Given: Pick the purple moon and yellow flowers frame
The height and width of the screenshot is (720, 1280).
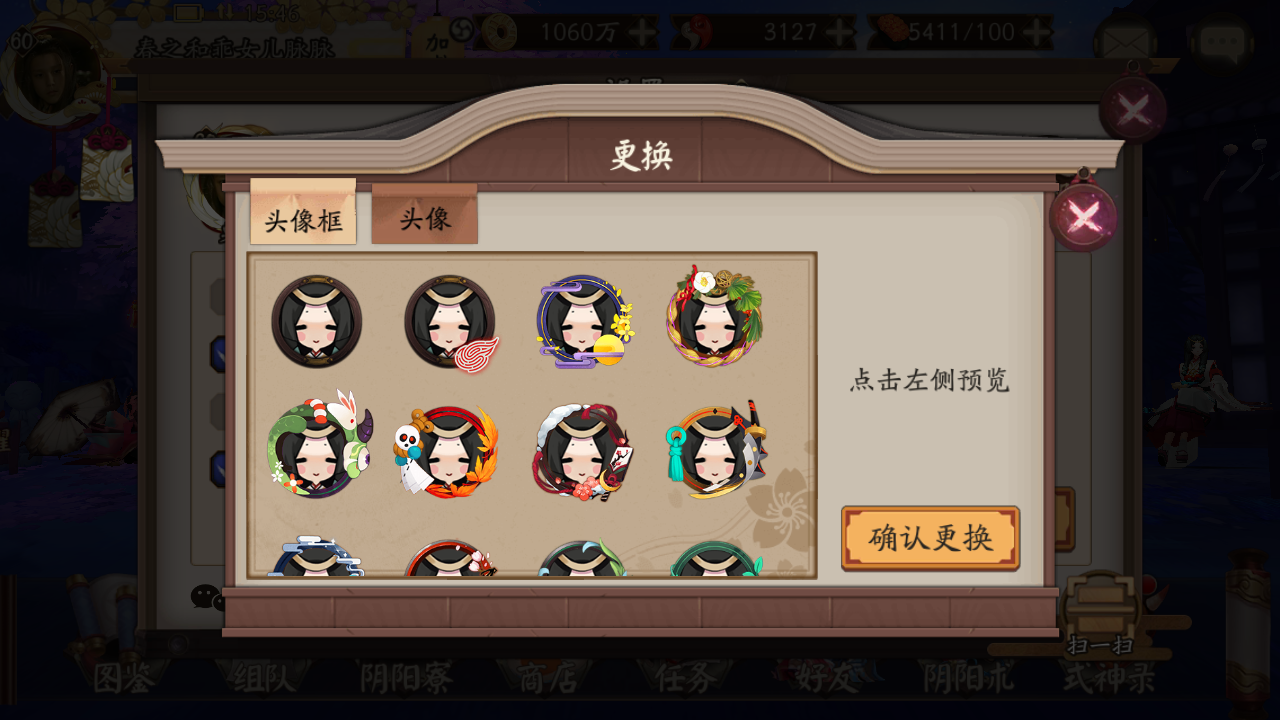Looking at the screenshot, I should (583, 322).
